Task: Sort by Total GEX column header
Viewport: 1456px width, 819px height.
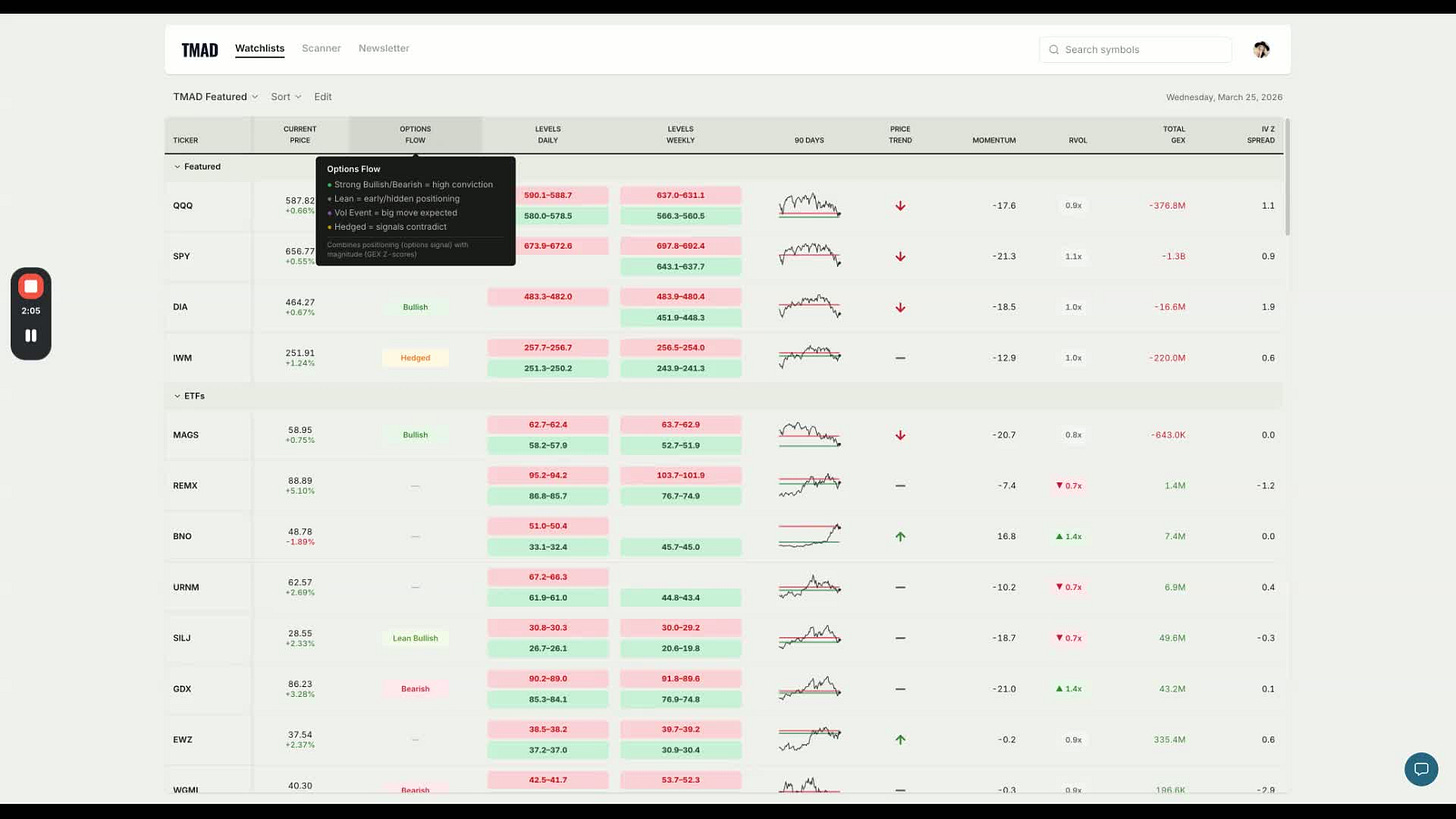Action: (x=1174, y=135)
